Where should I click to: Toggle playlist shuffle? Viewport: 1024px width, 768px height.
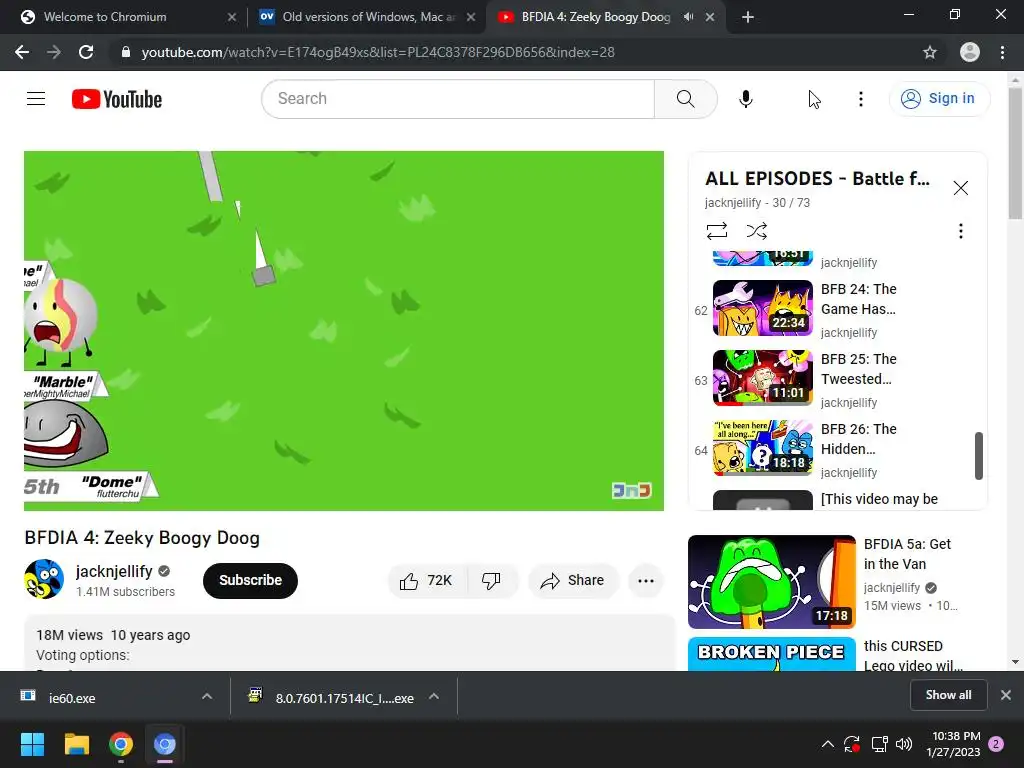point(756,231)
